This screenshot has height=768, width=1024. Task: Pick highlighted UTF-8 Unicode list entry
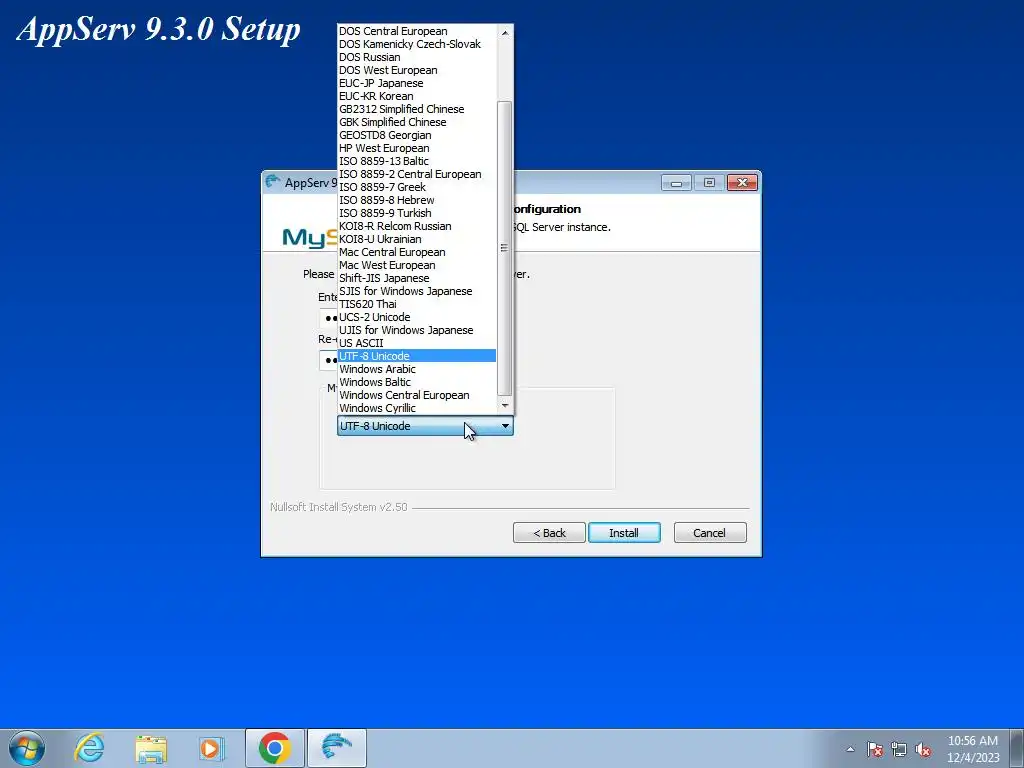[417, 356]
